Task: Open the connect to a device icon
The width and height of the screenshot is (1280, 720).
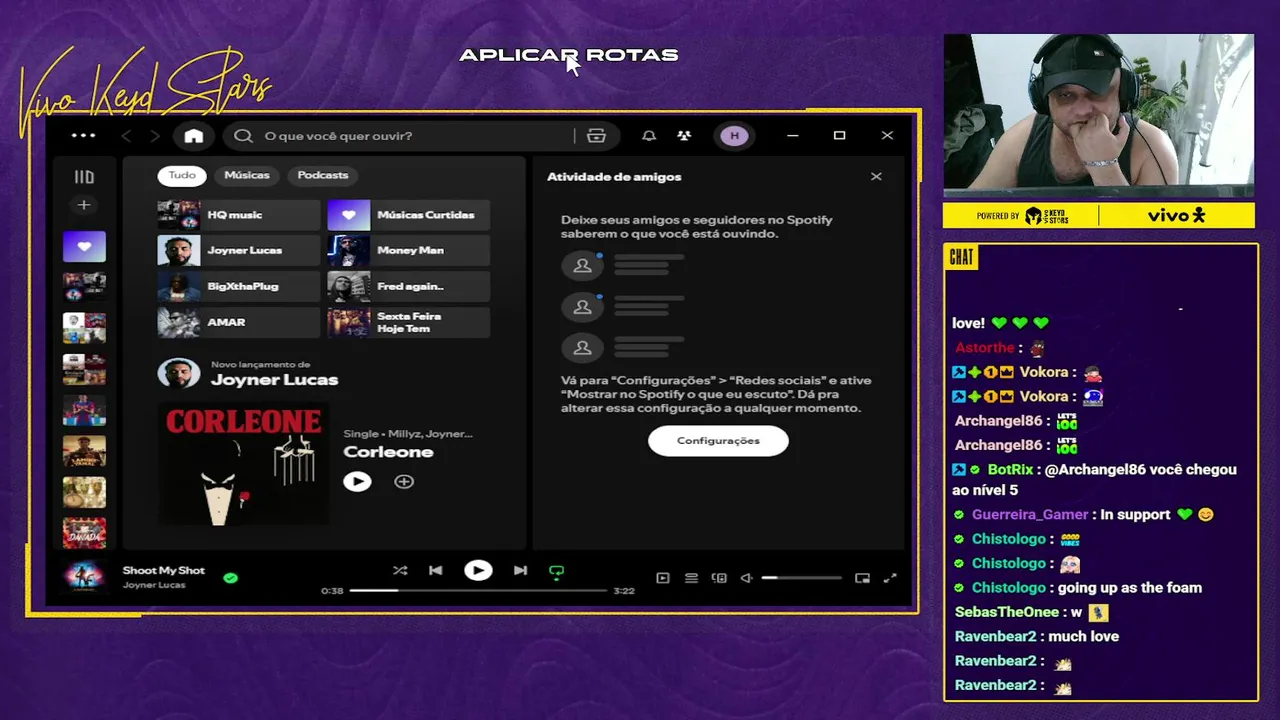Action: coord(719,578)
